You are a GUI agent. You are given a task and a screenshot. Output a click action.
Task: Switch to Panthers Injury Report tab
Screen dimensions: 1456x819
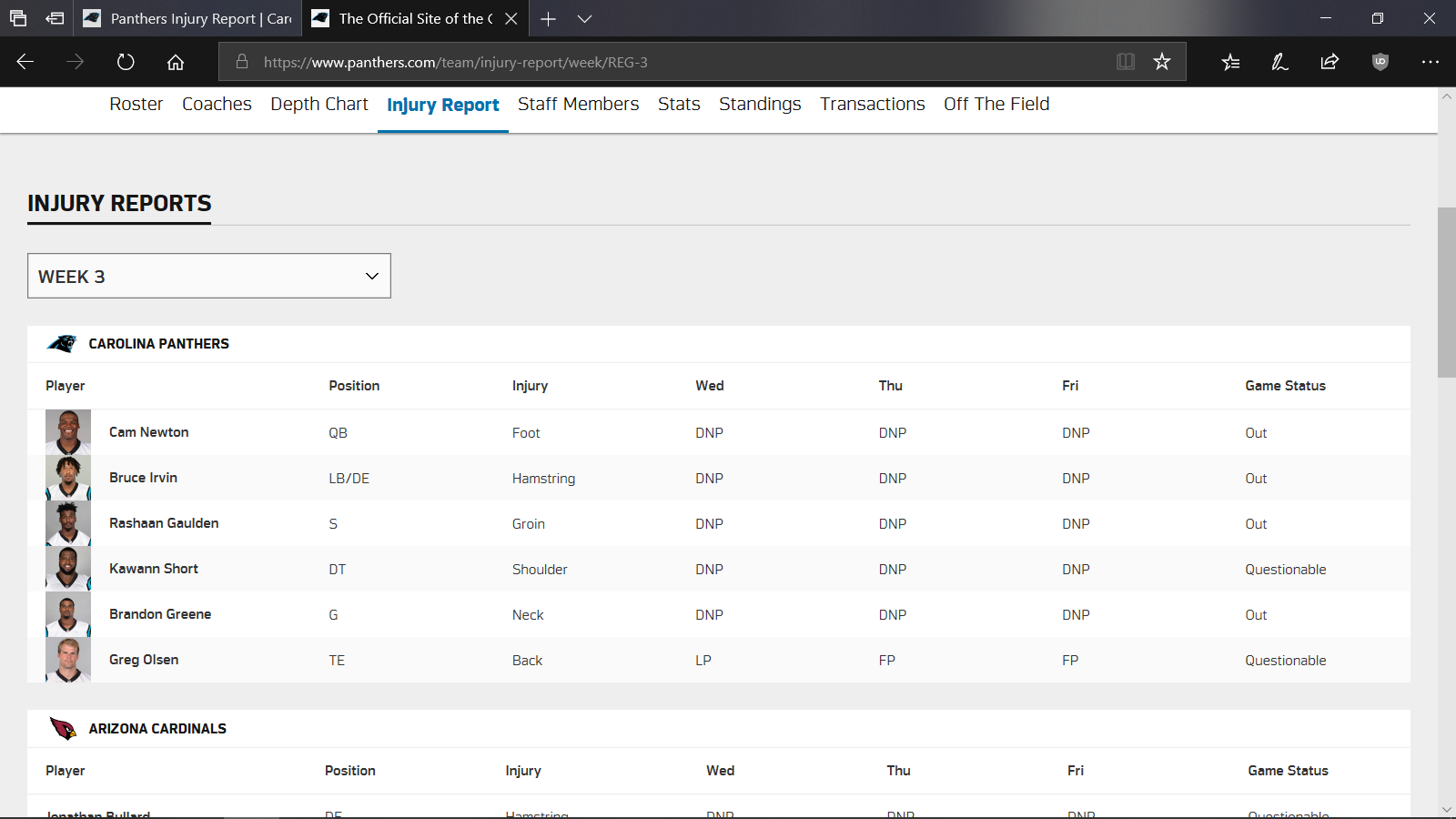pos(188,18)
